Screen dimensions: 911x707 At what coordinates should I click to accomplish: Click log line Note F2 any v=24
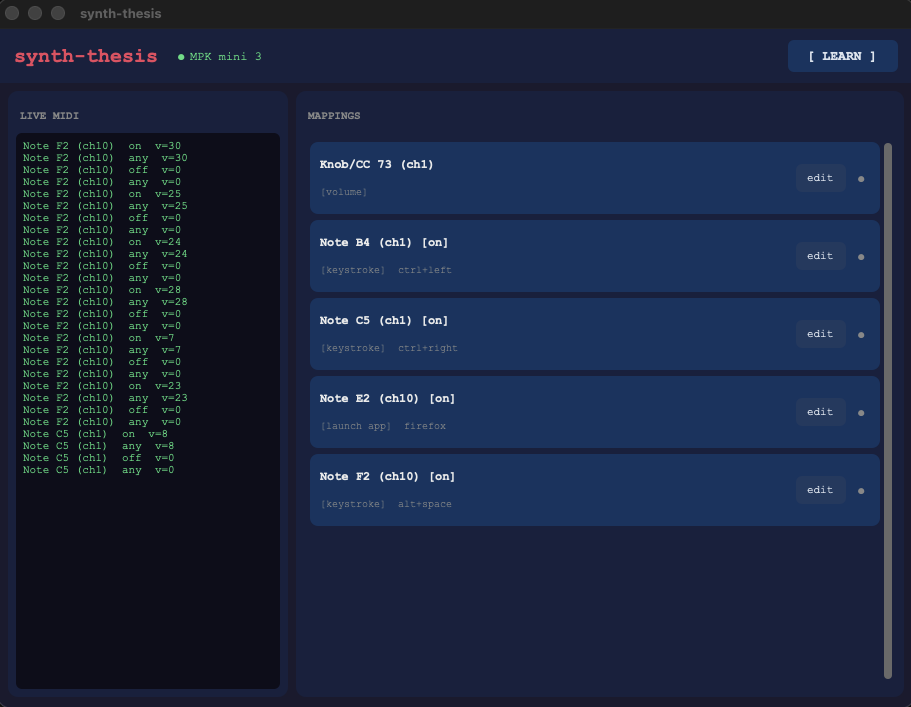[105, 254]
